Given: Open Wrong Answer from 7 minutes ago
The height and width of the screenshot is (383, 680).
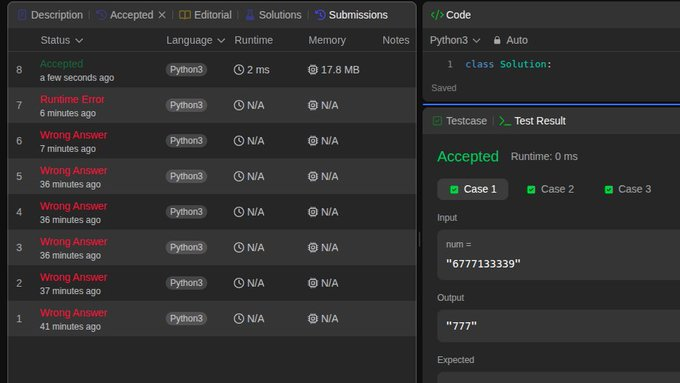Looking at the screenshot, I should coord(212,141).
